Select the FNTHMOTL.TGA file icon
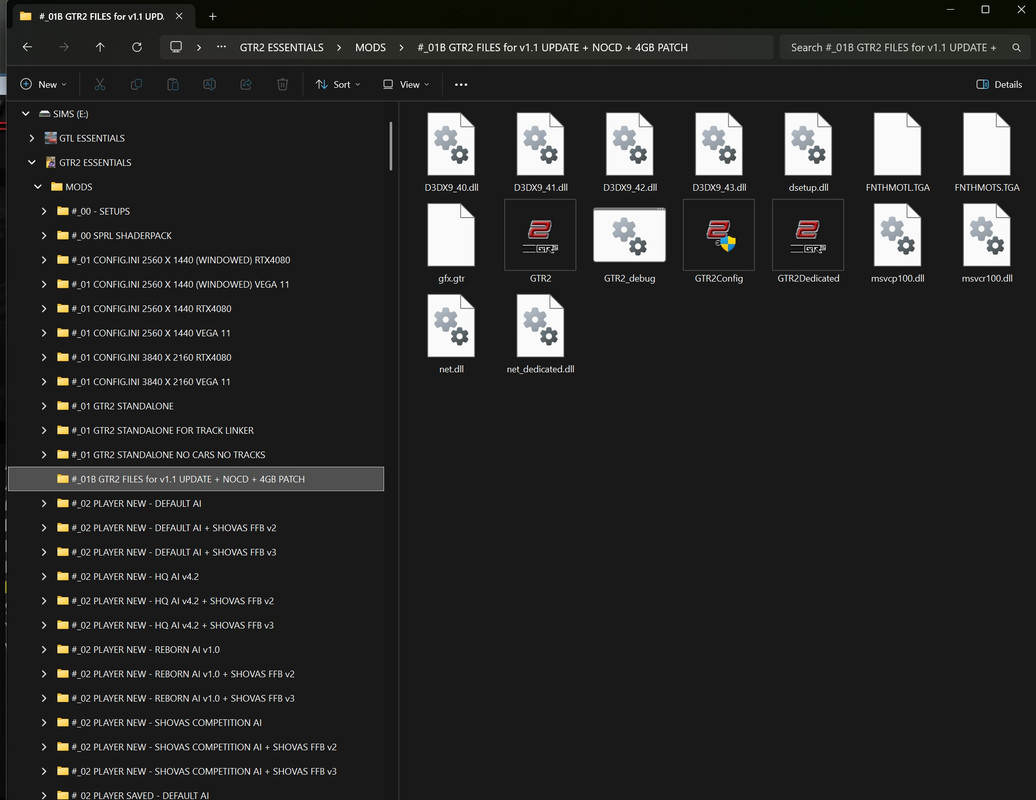The image size is (1036, 800). pos(897,144)
